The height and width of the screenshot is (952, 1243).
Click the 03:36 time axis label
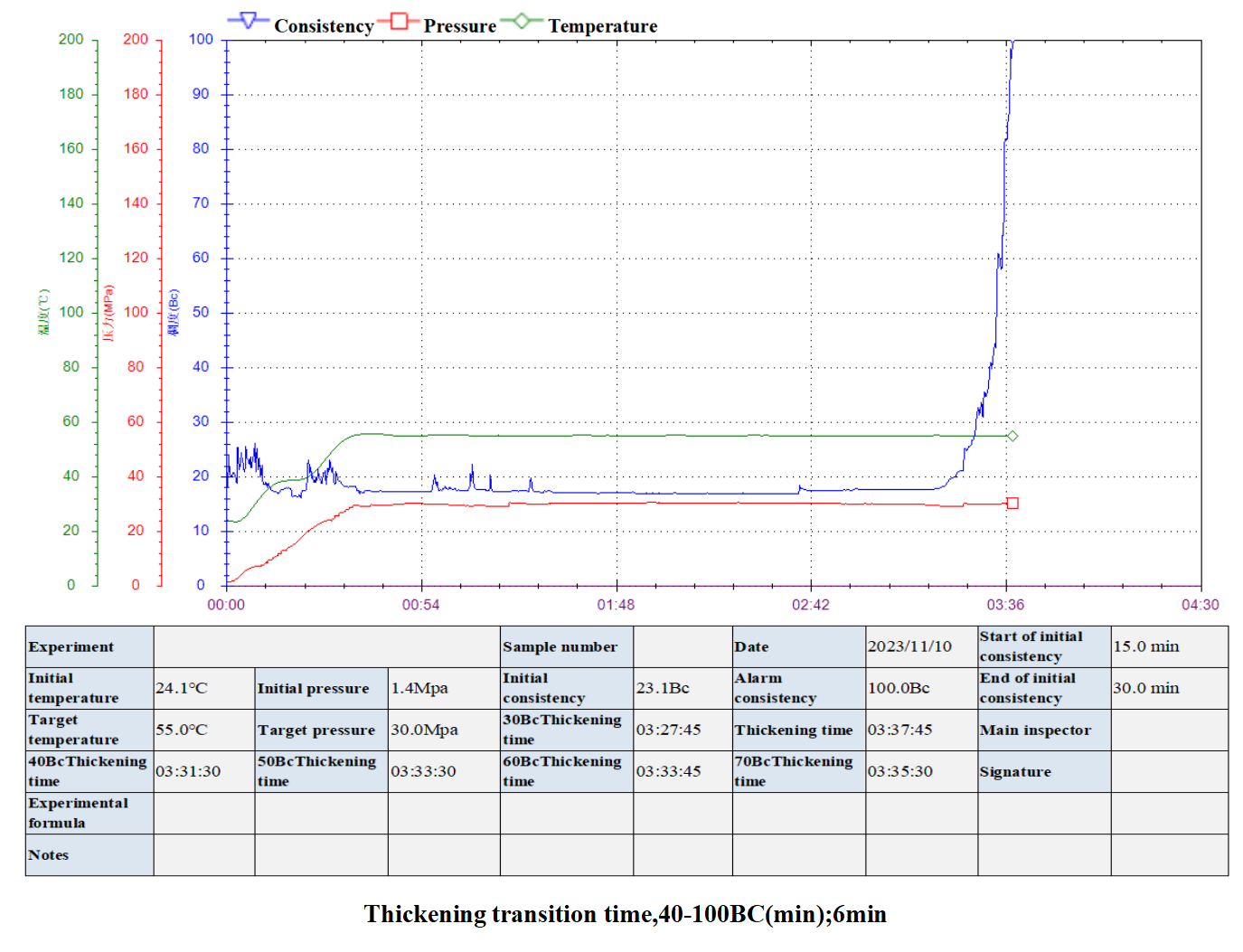[1005, 605]
